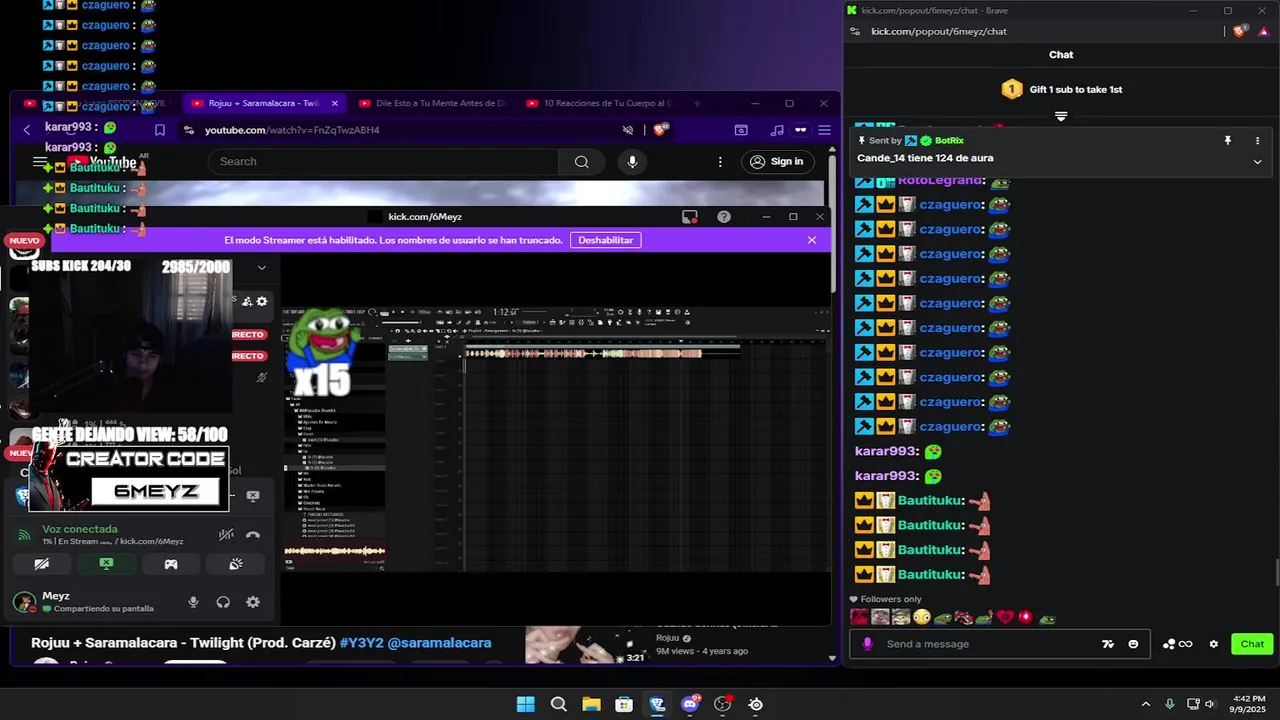Switch to Dile Esto a Tu Mente tab
This screenshot has width=1280, height=720.
point(433,103)
